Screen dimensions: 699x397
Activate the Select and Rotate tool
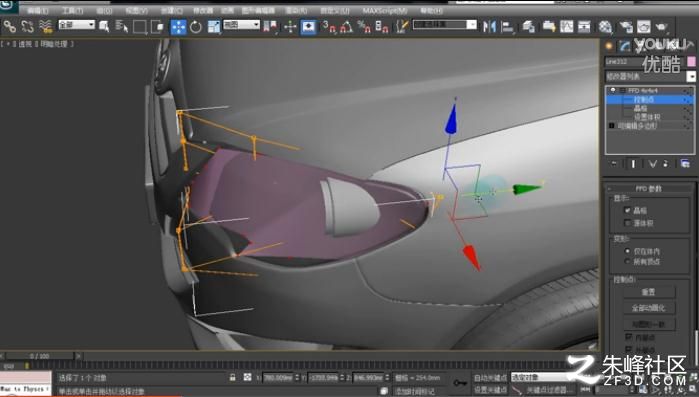(x=196, y=27)
